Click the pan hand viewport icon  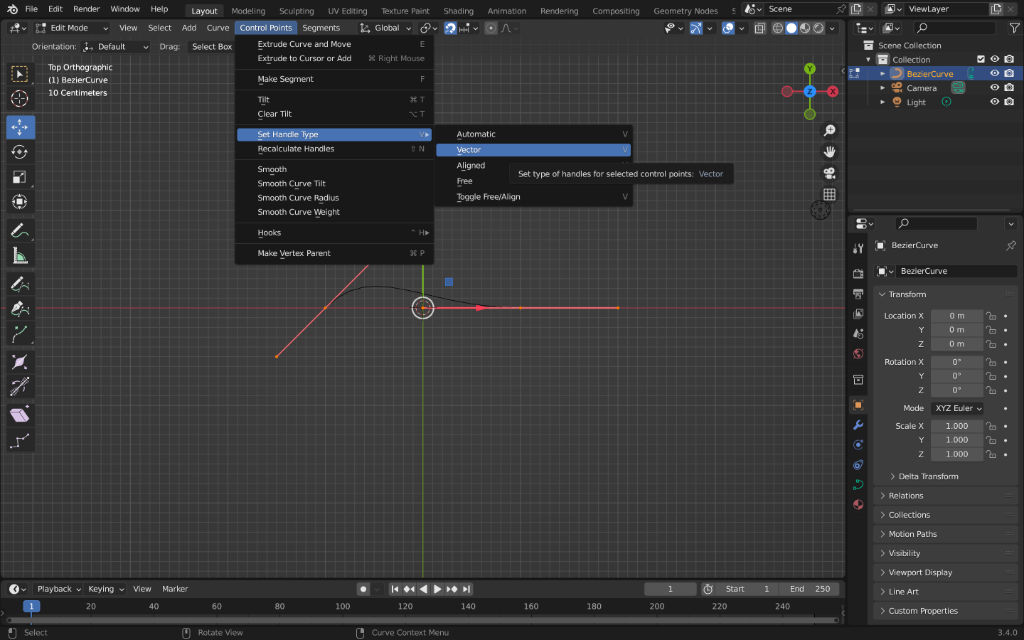pos(829,152)
